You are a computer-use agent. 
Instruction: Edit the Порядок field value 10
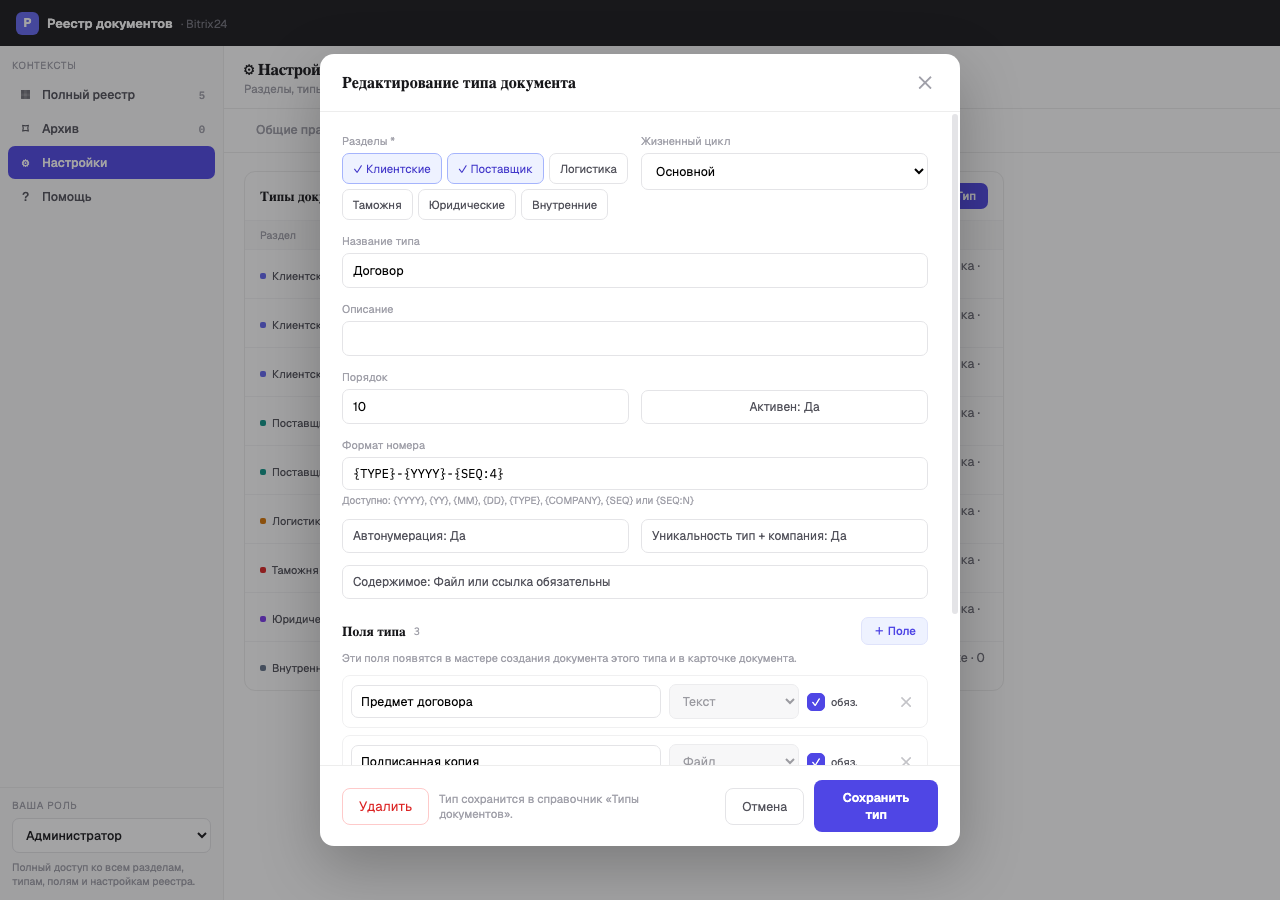tap(485, 407)
